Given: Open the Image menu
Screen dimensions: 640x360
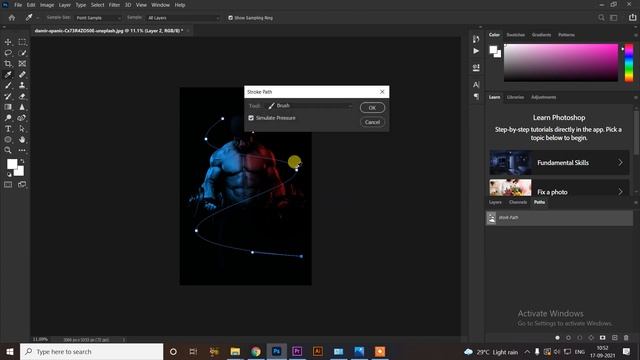Looking at the screenshot, I should coord(47,5).
